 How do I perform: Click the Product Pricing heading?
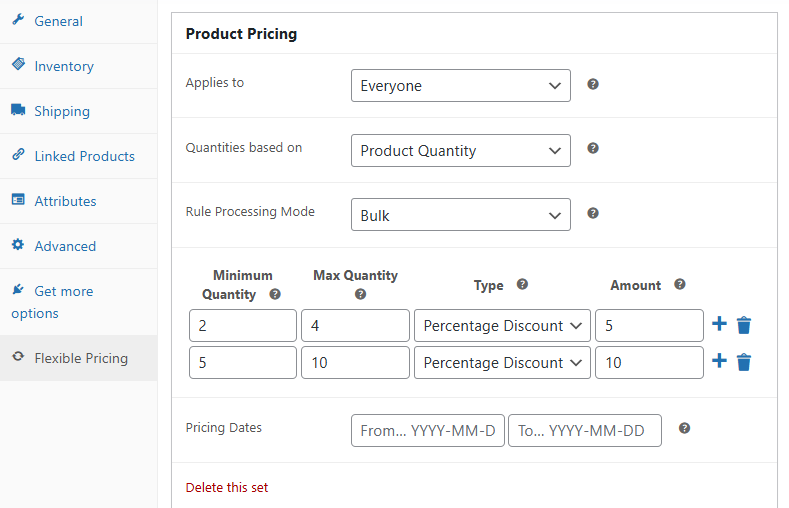coord(242,34)
